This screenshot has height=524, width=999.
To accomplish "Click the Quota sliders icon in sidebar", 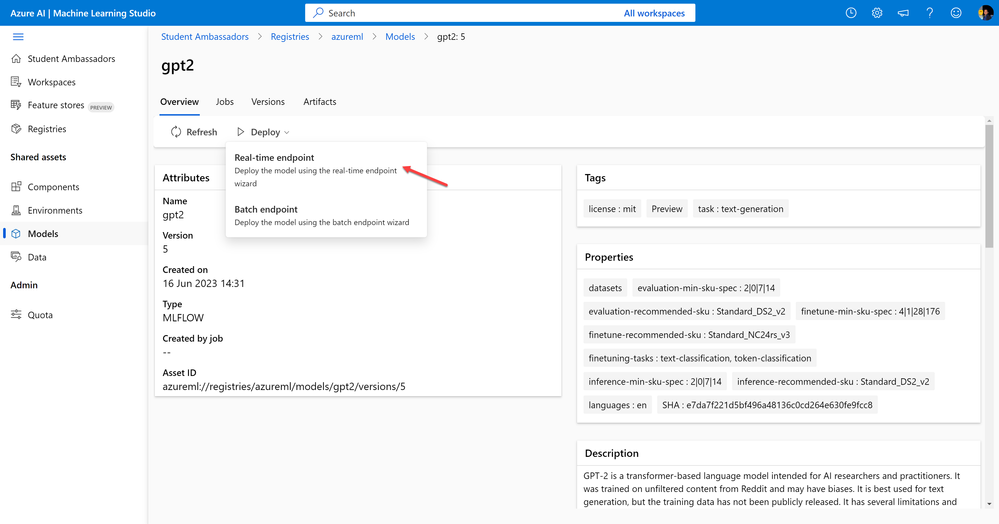I will (16, 315).
